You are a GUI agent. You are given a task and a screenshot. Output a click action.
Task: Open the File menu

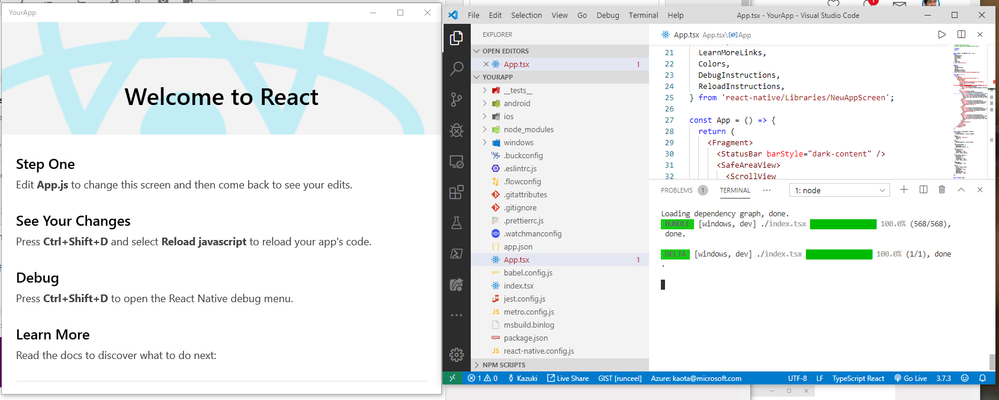click(473, 15)
